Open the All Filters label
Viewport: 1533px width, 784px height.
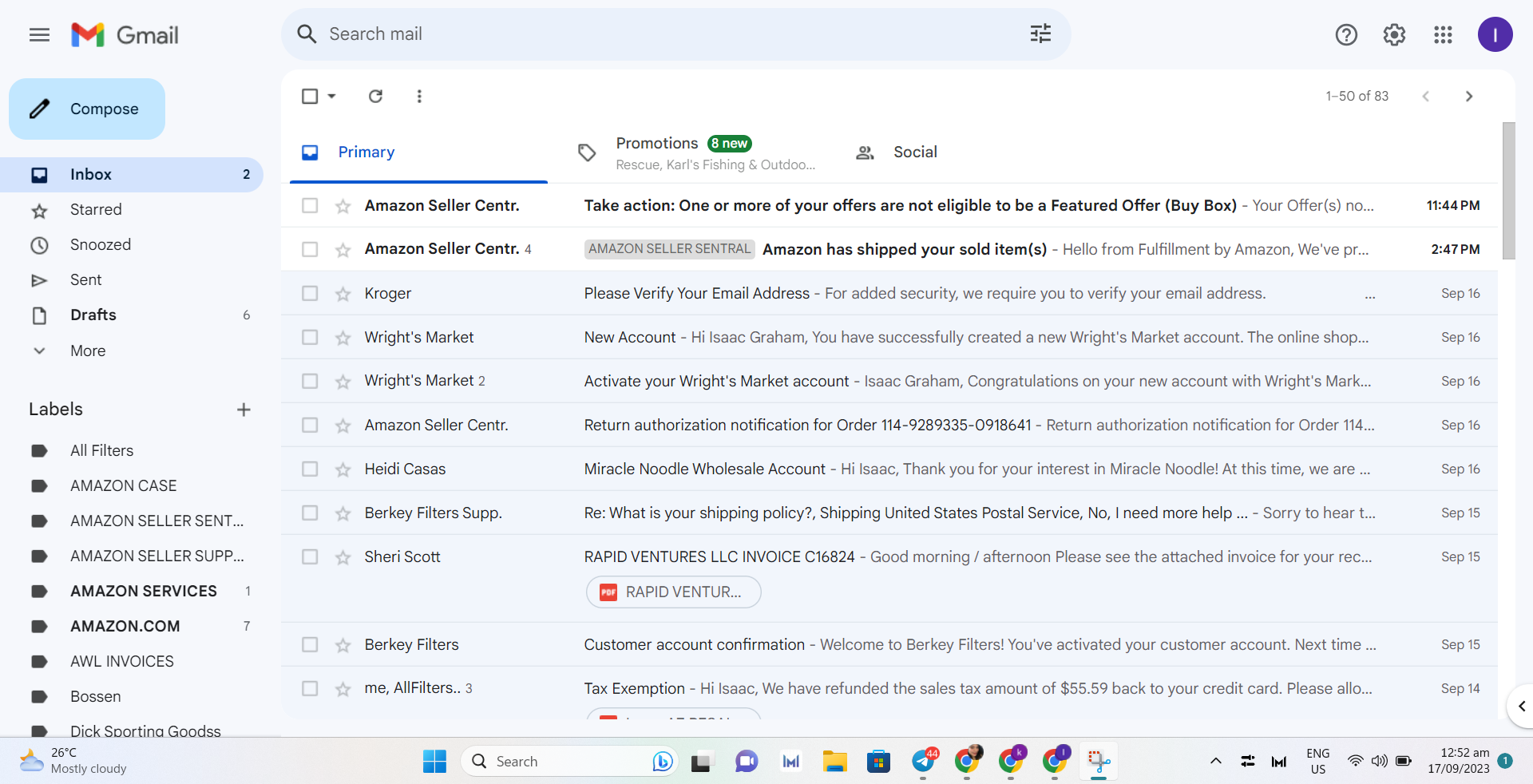tap(132, 450)
